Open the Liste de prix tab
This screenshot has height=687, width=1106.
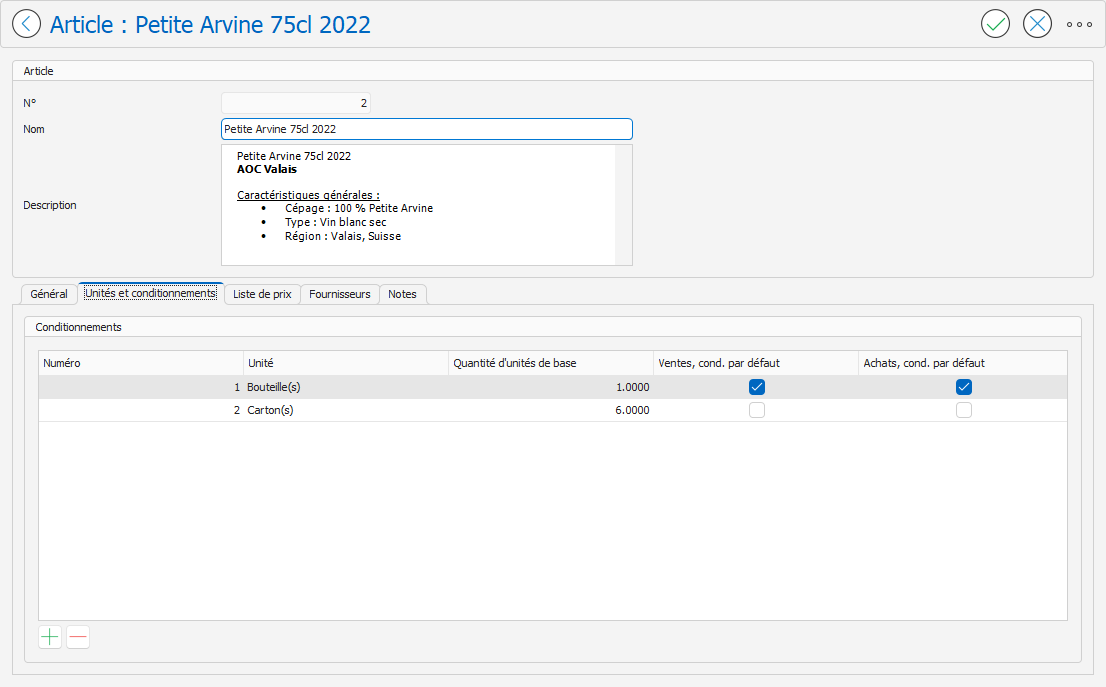[x=261, y=294]
